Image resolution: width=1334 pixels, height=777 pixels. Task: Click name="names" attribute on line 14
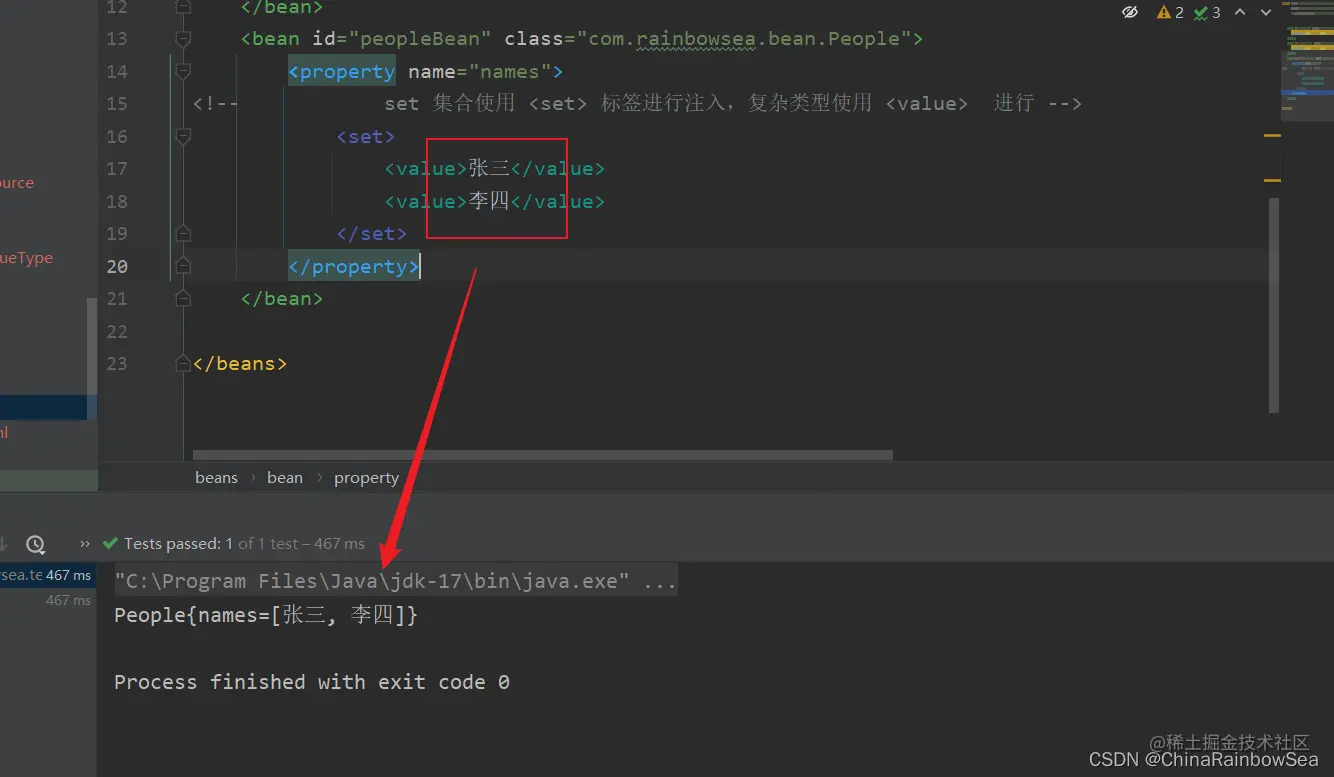(x=480, y=72)
